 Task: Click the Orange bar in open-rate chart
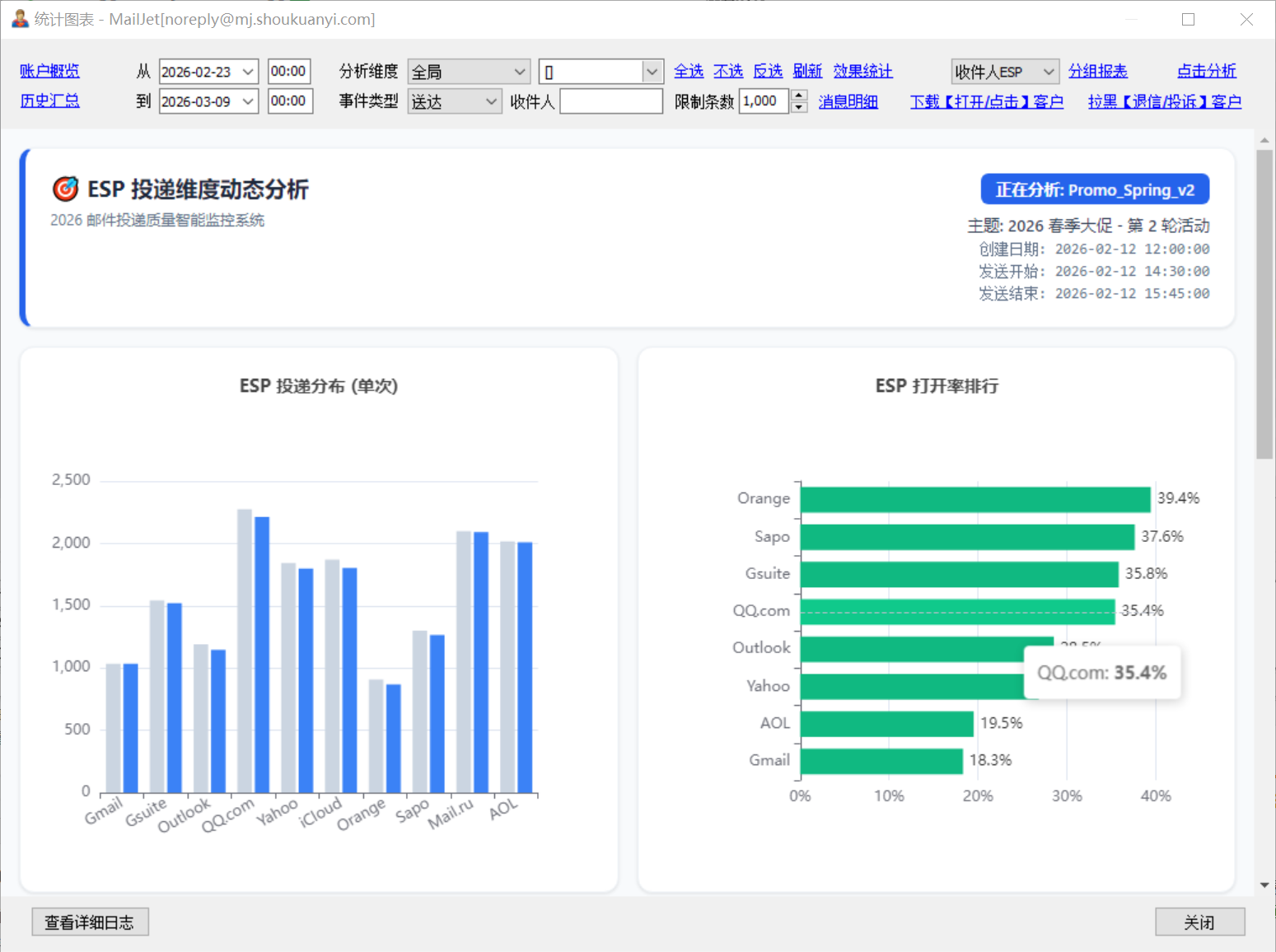pos(975,500)
